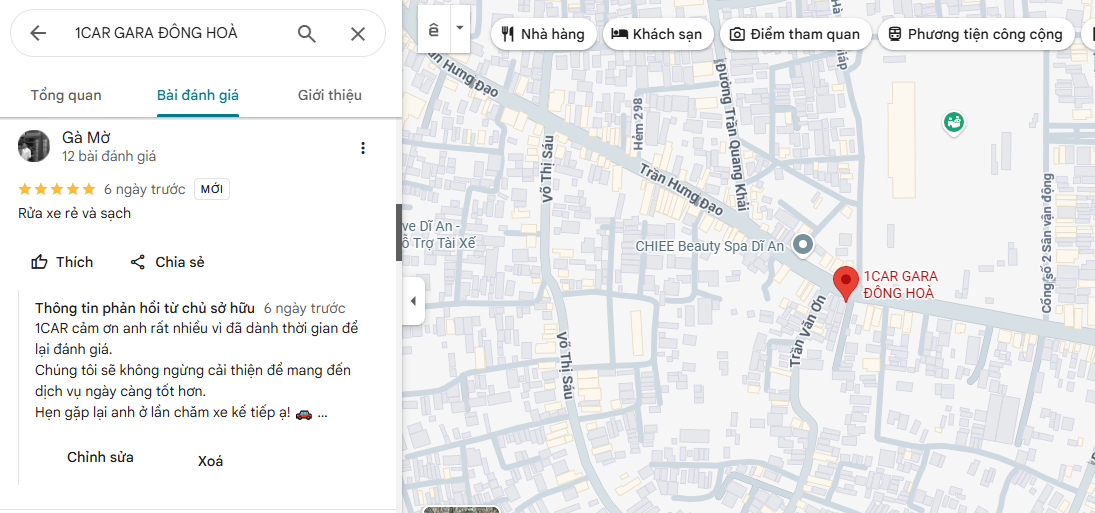1095x513 pixels.
Task: Open Gà Mờ profile name link
Action: point(87,137)
